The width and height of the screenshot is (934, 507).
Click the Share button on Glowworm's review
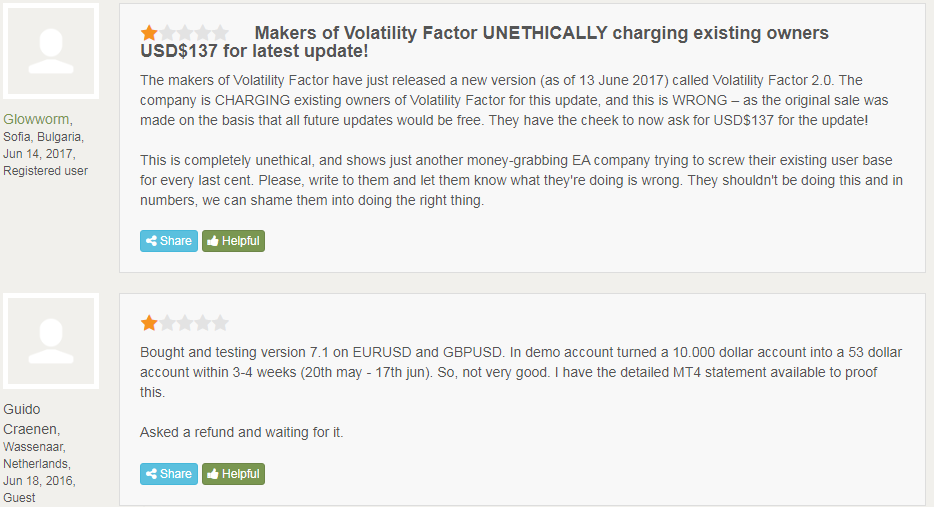click(169, 241)
